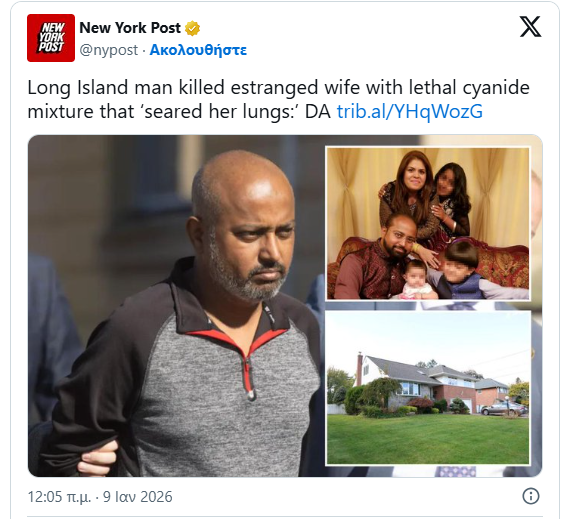Click the 9 Ιαν 2026 date
This screenshot has height=519, width=569.
(138, 497)
